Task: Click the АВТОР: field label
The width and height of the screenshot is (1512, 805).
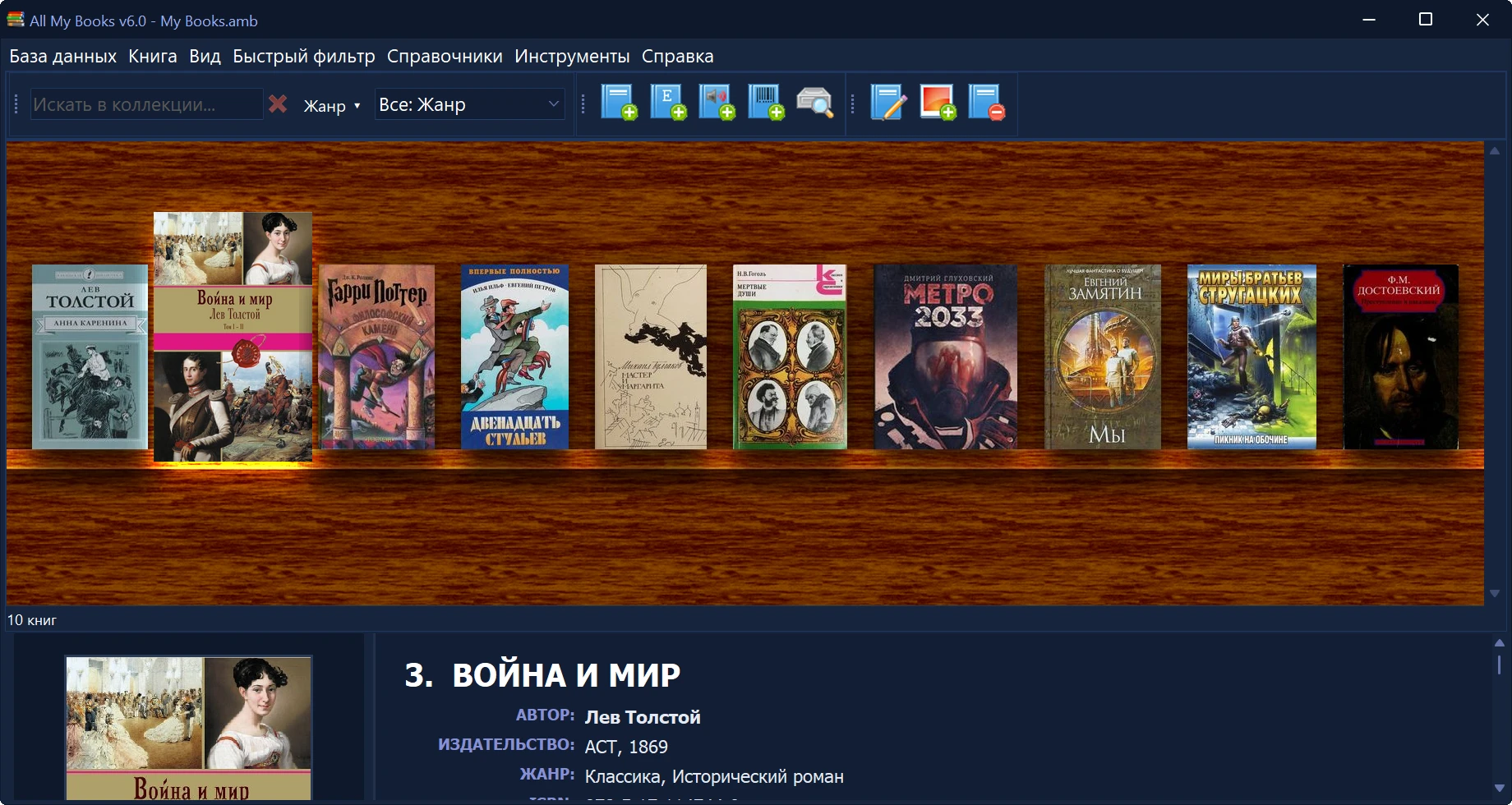Action: click(545, 715)
